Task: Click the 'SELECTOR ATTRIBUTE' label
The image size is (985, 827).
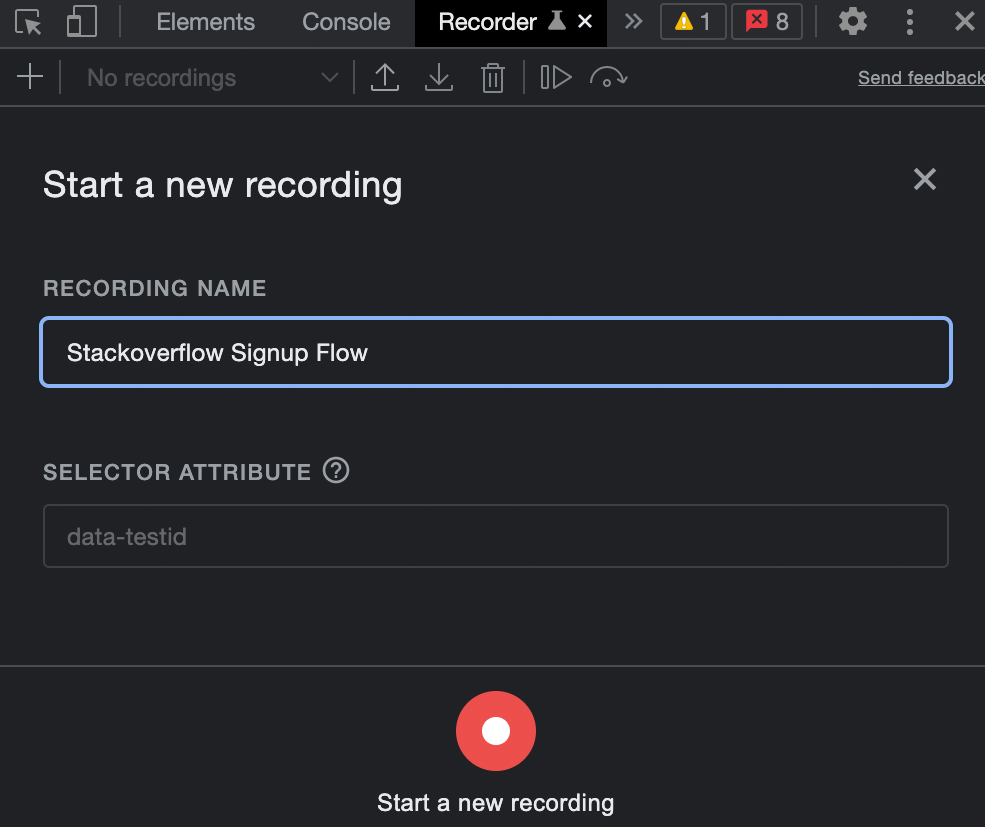Action: (177, 472)
